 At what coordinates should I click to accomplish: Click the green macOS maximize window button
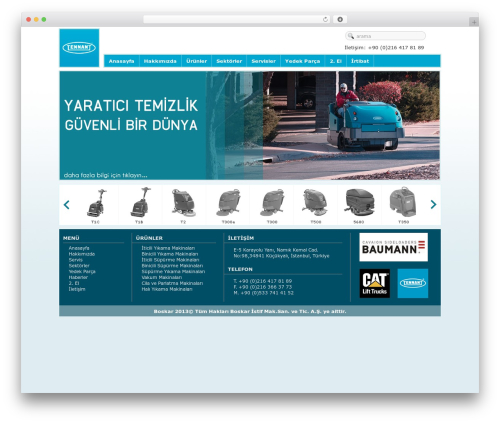click(44, 19)
